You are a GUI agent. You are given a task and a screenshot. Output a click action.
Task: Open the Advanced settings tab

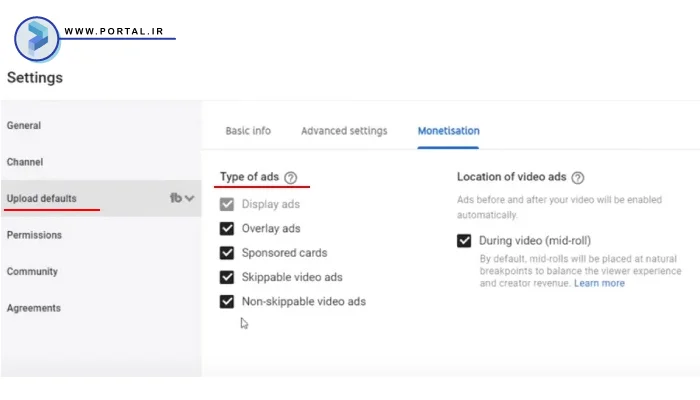point(344,131)
